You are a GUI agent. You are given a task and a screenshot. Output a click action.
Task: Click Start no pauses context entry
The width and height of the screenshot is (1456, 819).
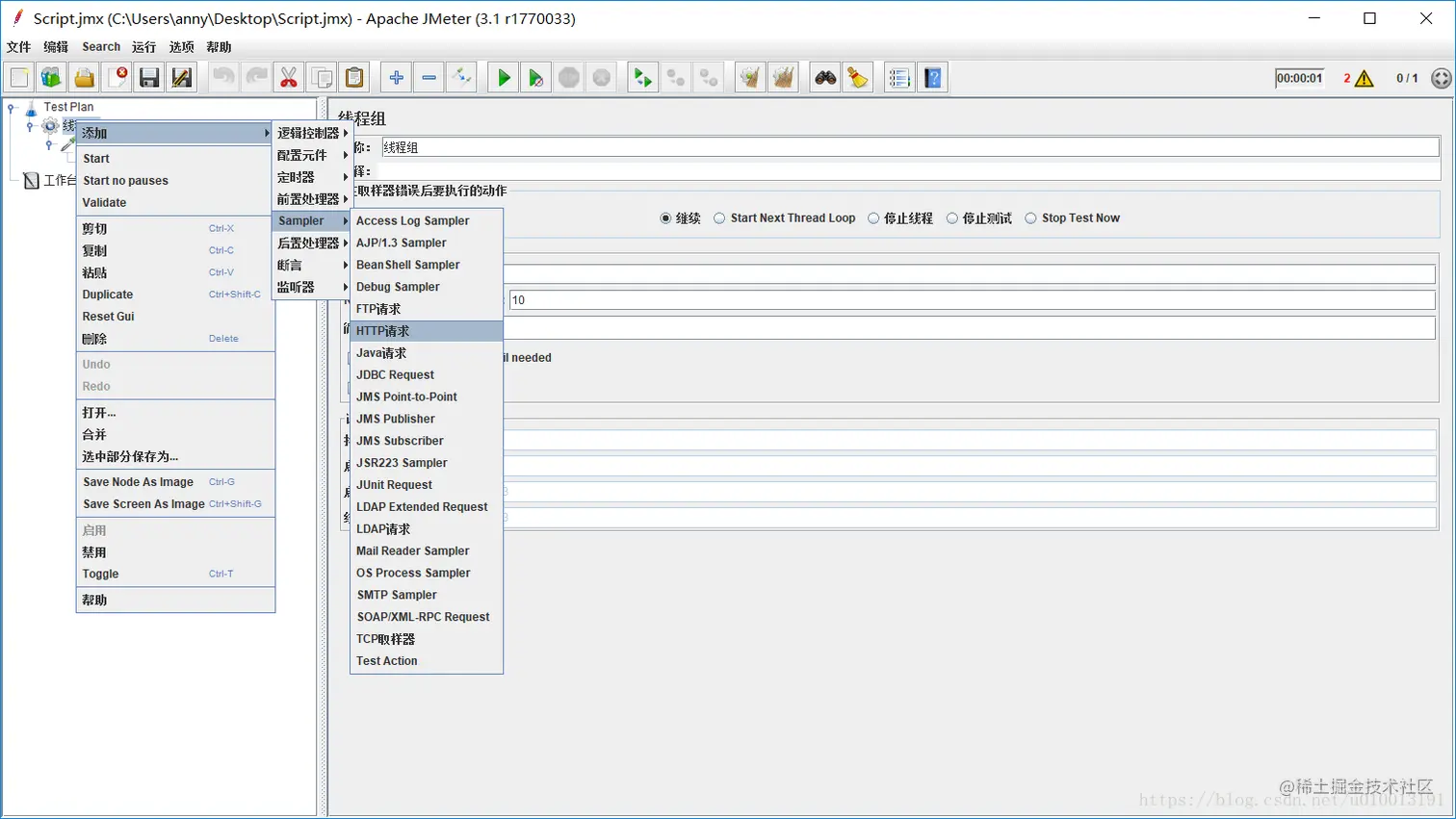coord(175,181)
